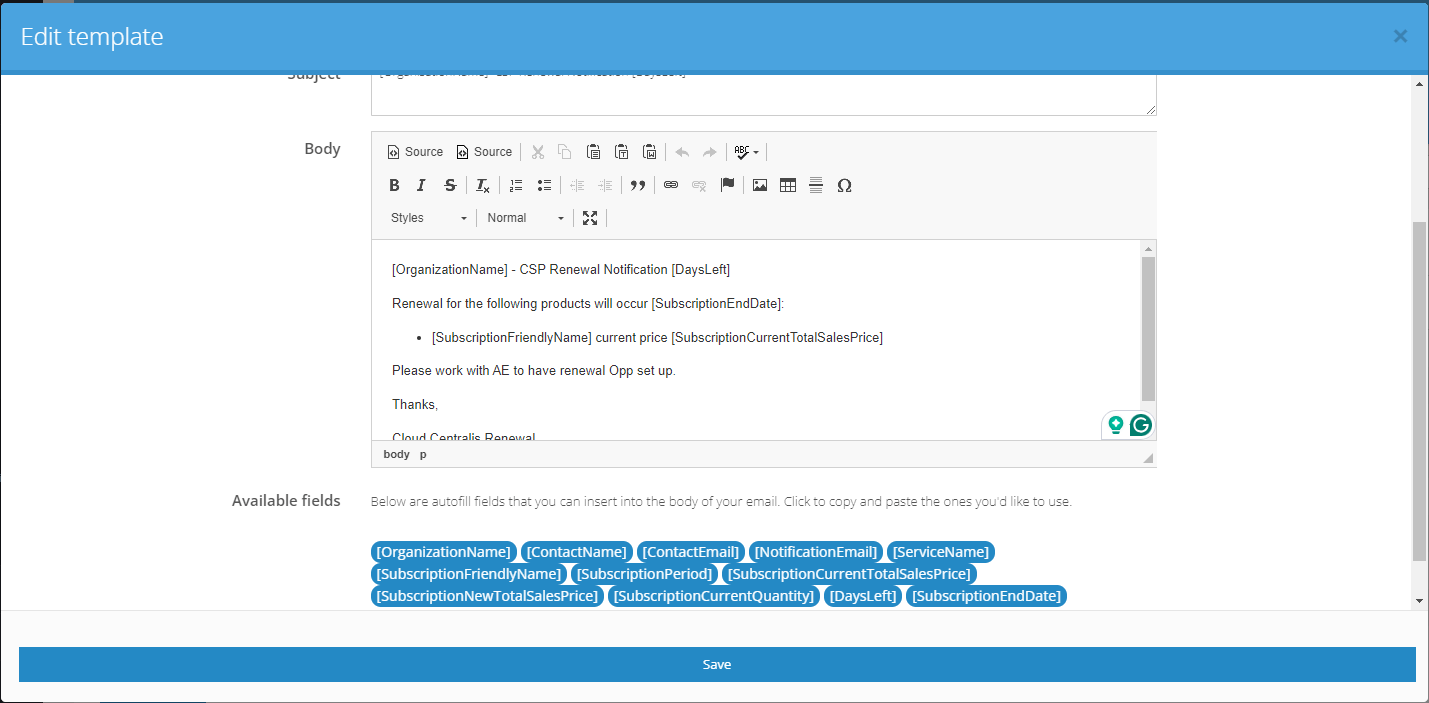The height and width of the screenshot is (703, 1429).
Task: Click the dialog's vertical scrollbar thumb
Action: tap(1420, 391)
